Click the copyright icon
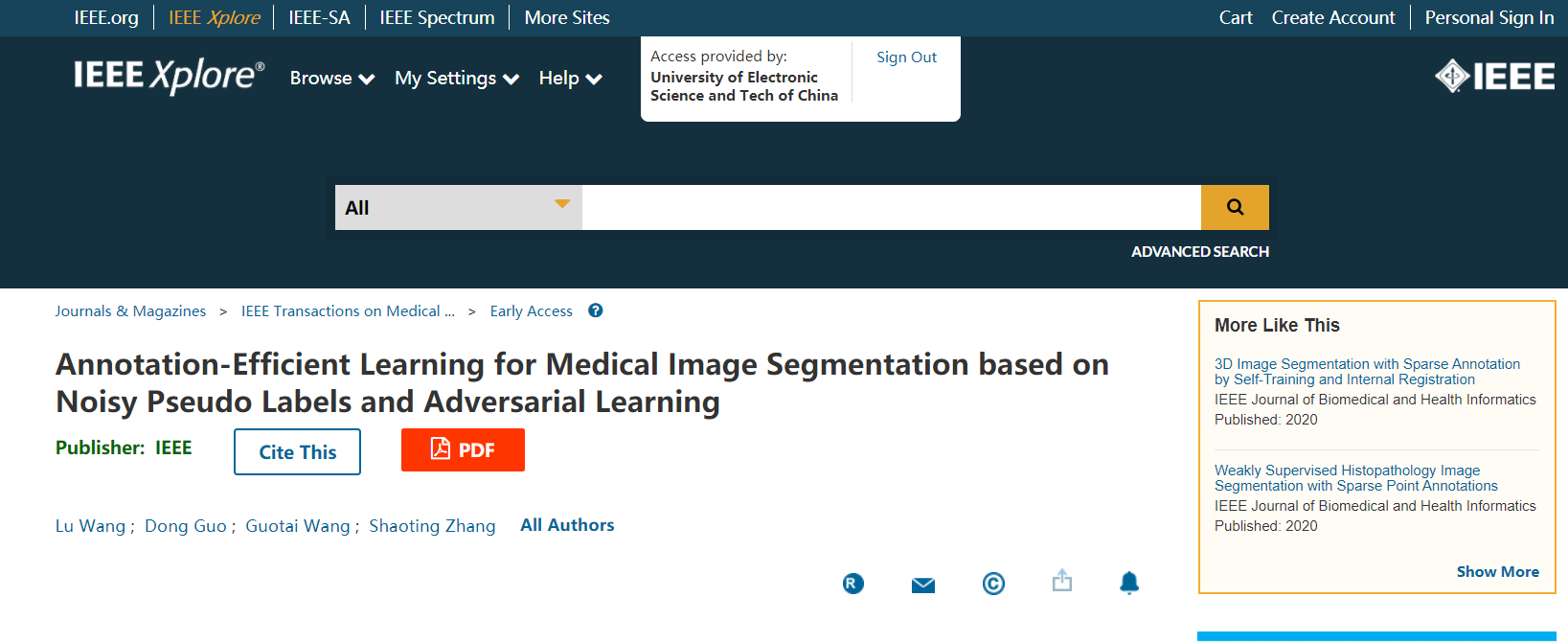Viewport: 1568px width, 643px height. pyautogui.click(x=993, y=584)
